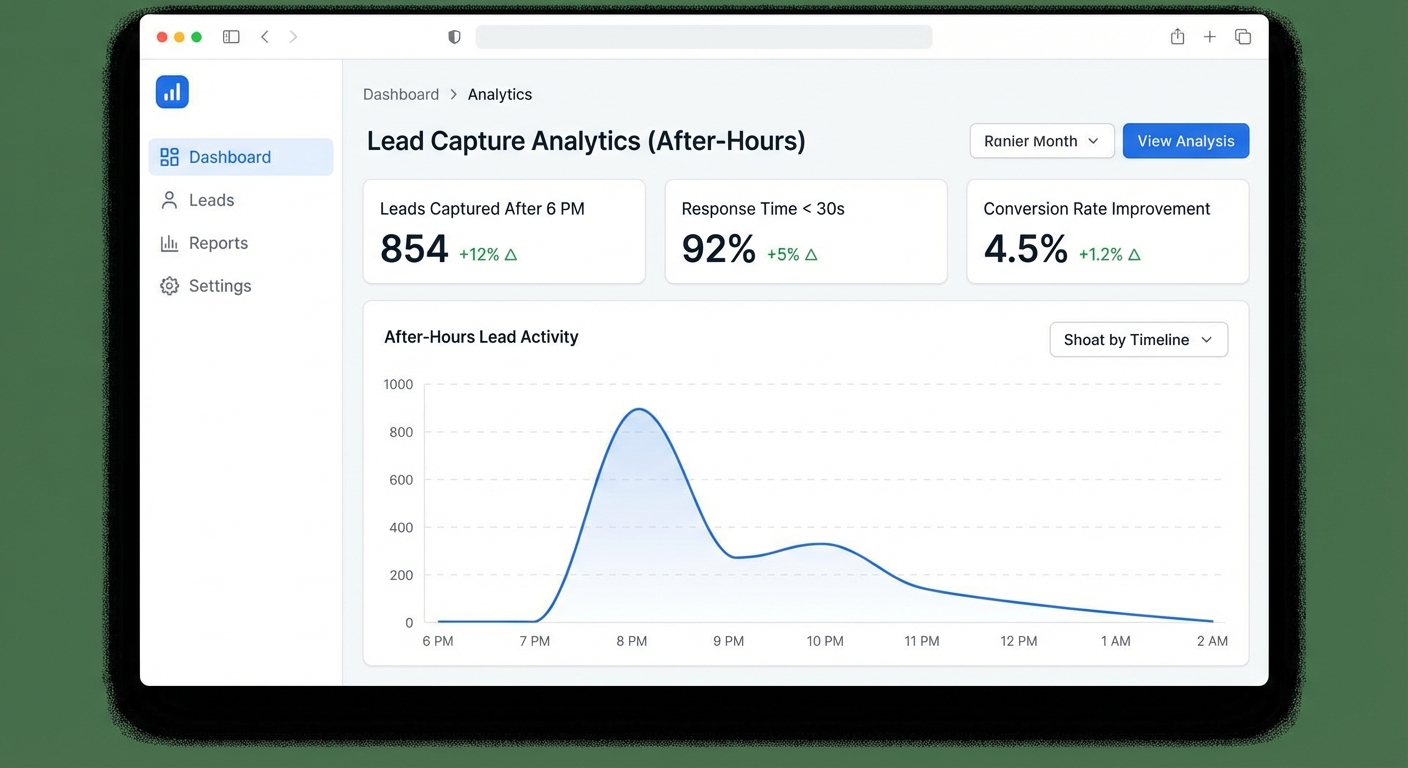Screen dimensions: 1408x768
Task: Toggle the browser sidebar icon
Action: coord(231,36)
